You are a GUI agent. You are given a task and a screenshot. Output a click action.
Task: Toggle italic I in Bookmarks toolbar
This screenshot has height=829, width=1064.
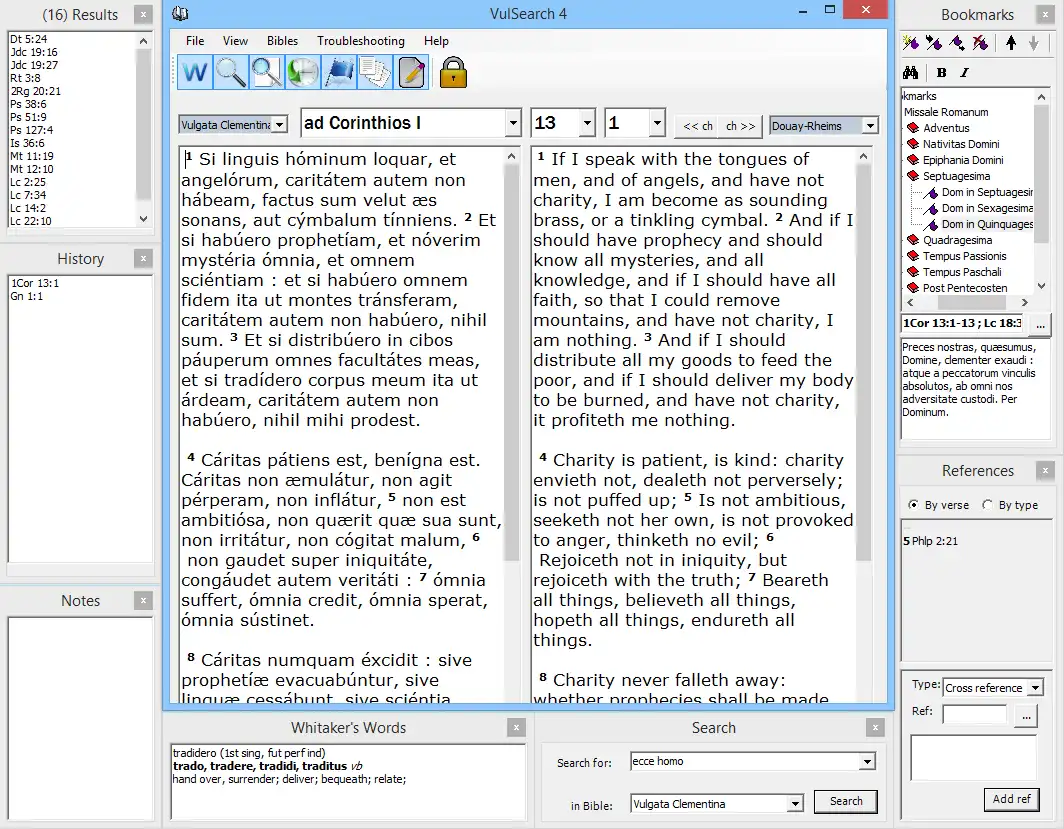(x=964, y=72)
